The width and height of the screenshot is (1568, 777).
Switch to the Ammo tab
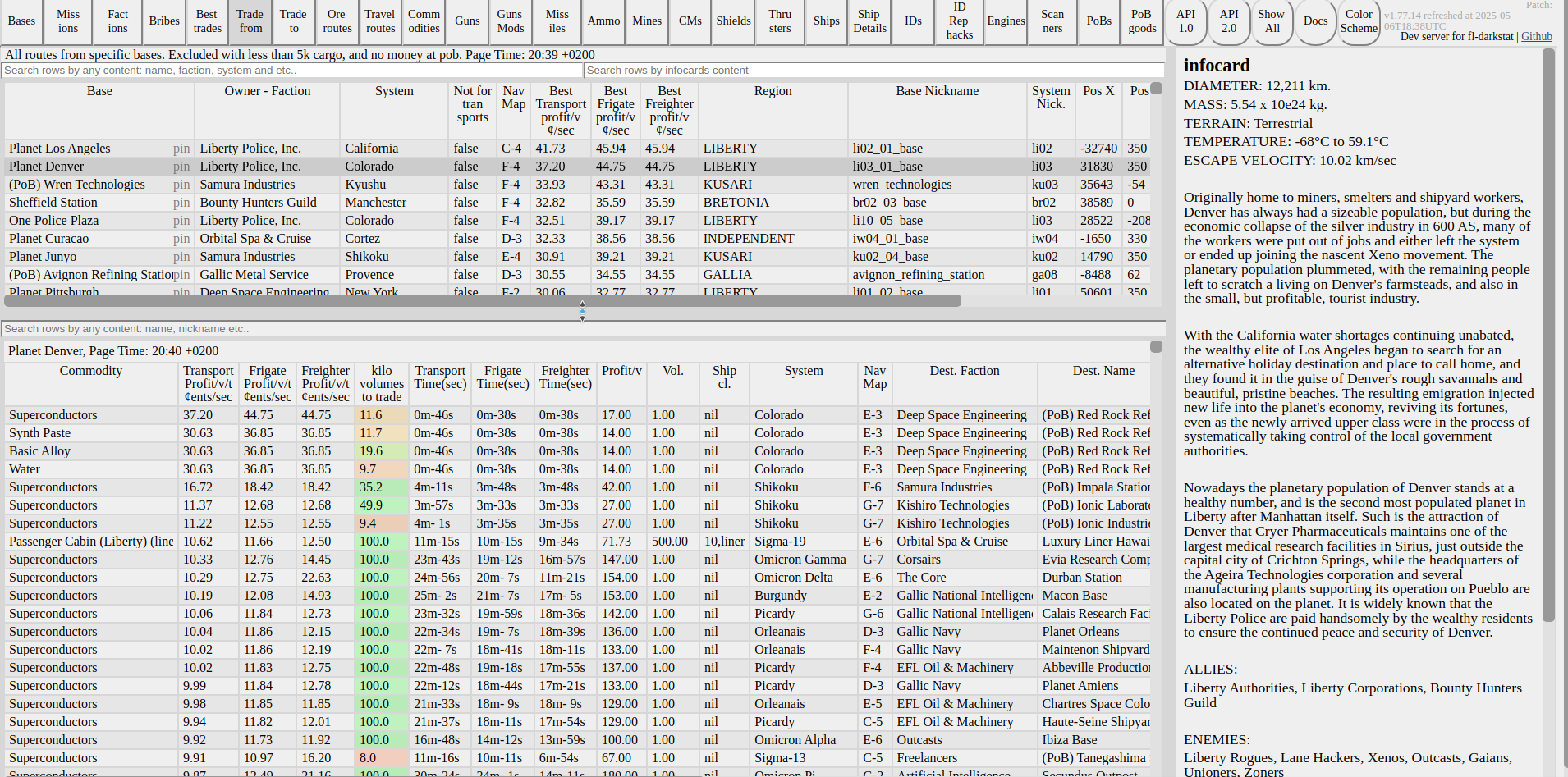pos(604,22)
